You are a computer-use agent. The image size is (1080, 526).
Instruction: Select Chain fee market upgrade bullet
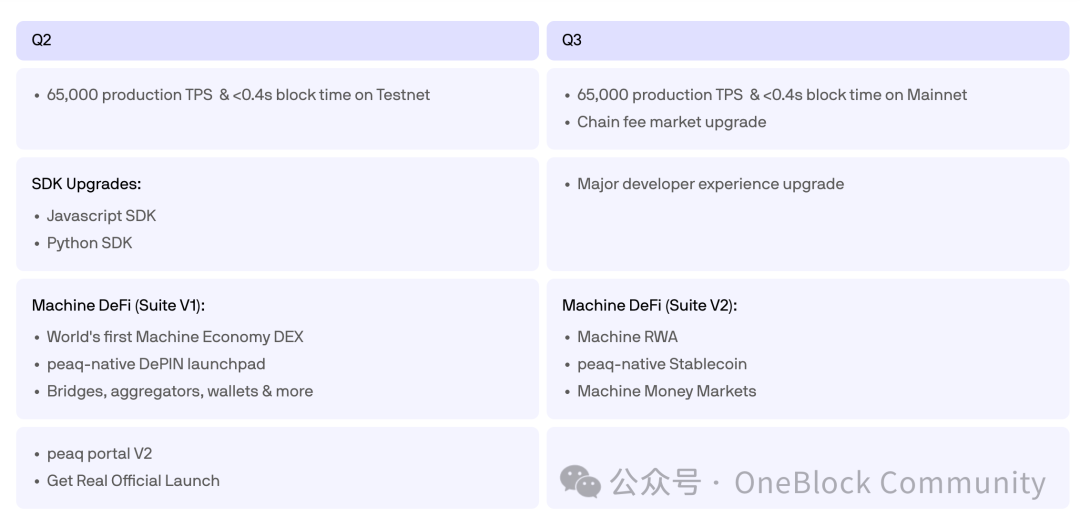coord(672,123)
